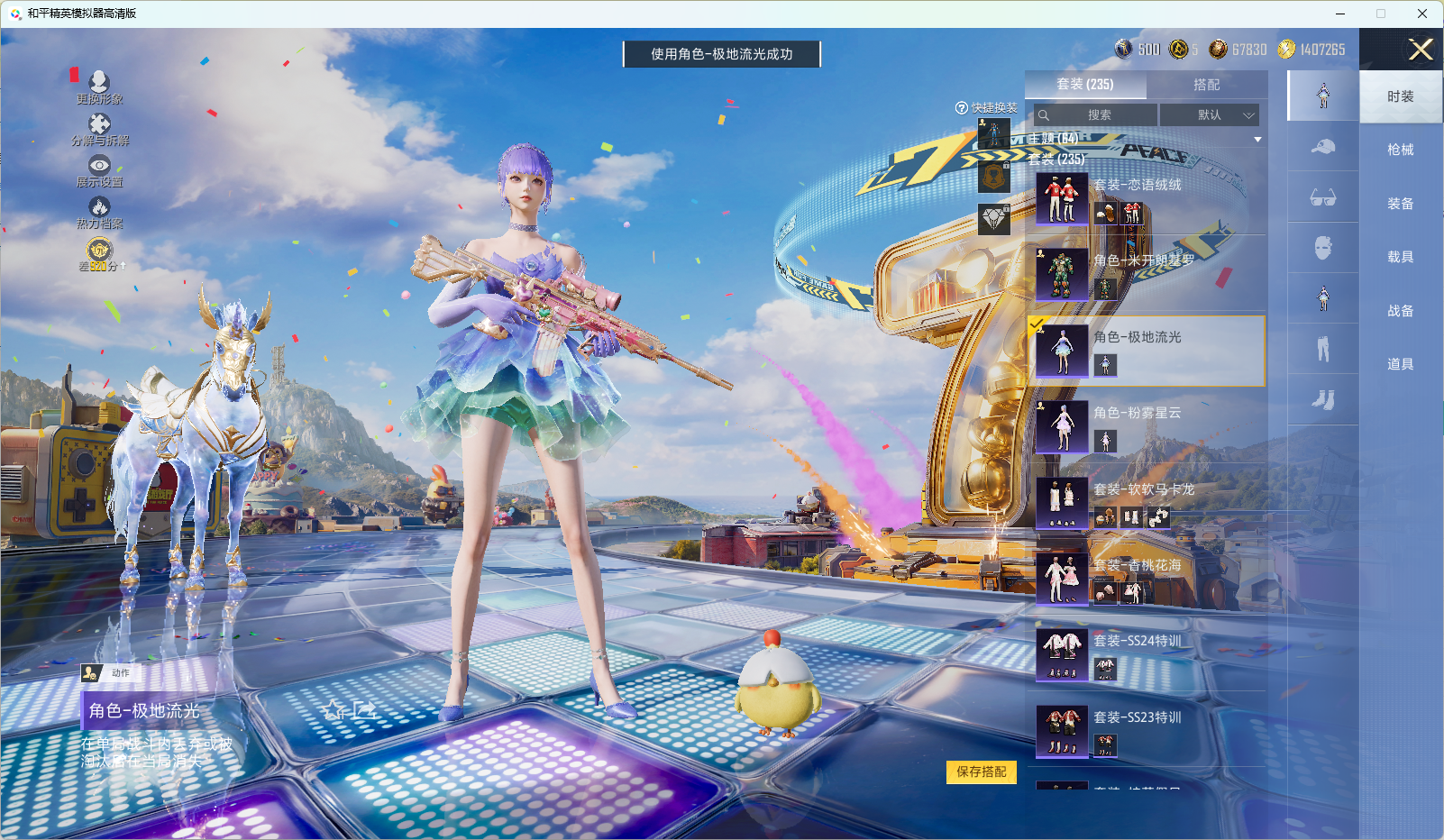Screen dimensions: 1444x840
Task: Click the clothing piece under 套装-香桃花海
Action: pyautogui.click(x=1132, y=593)
